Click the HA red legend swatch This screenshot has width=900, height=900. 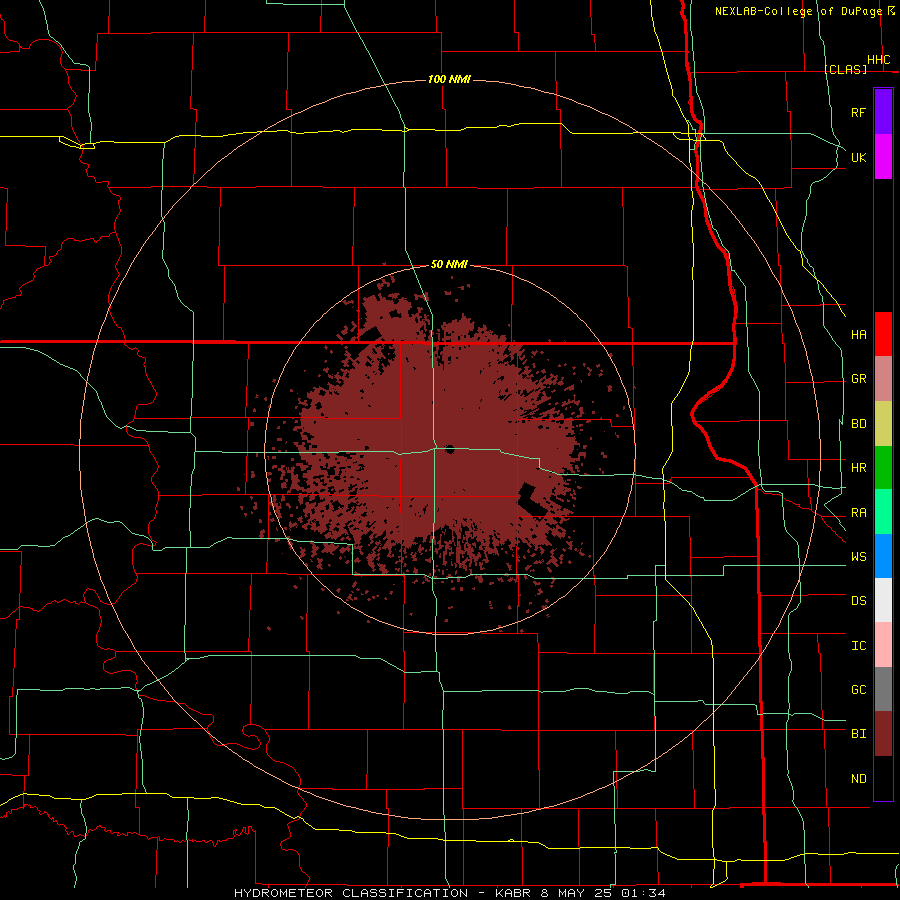tap(883, 334)
